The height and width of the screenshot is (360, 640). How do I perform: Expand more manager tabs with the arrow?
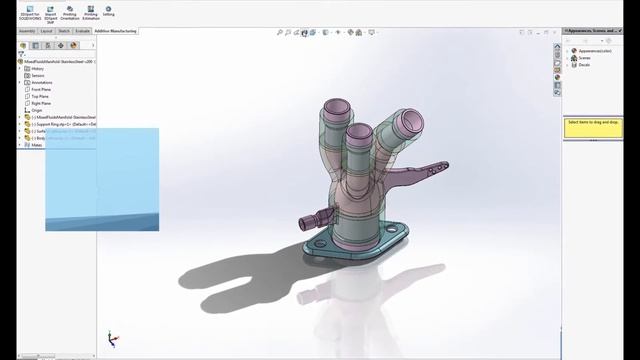(93, 45)
